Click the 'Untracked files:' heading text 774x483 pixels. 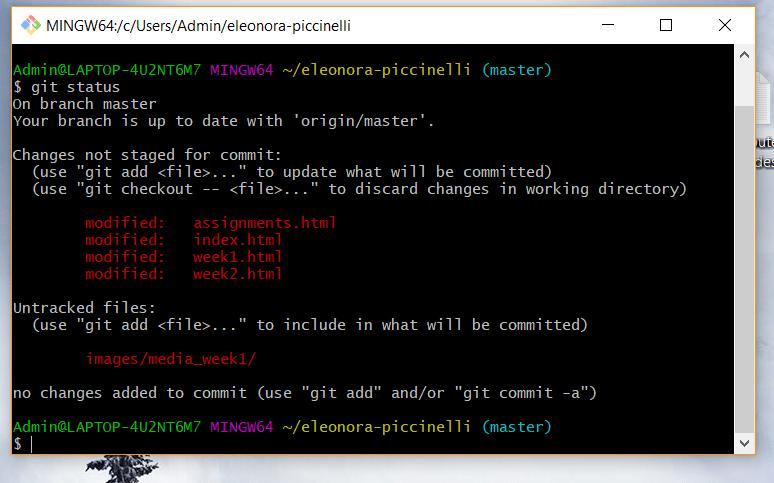tap(84, 308)
